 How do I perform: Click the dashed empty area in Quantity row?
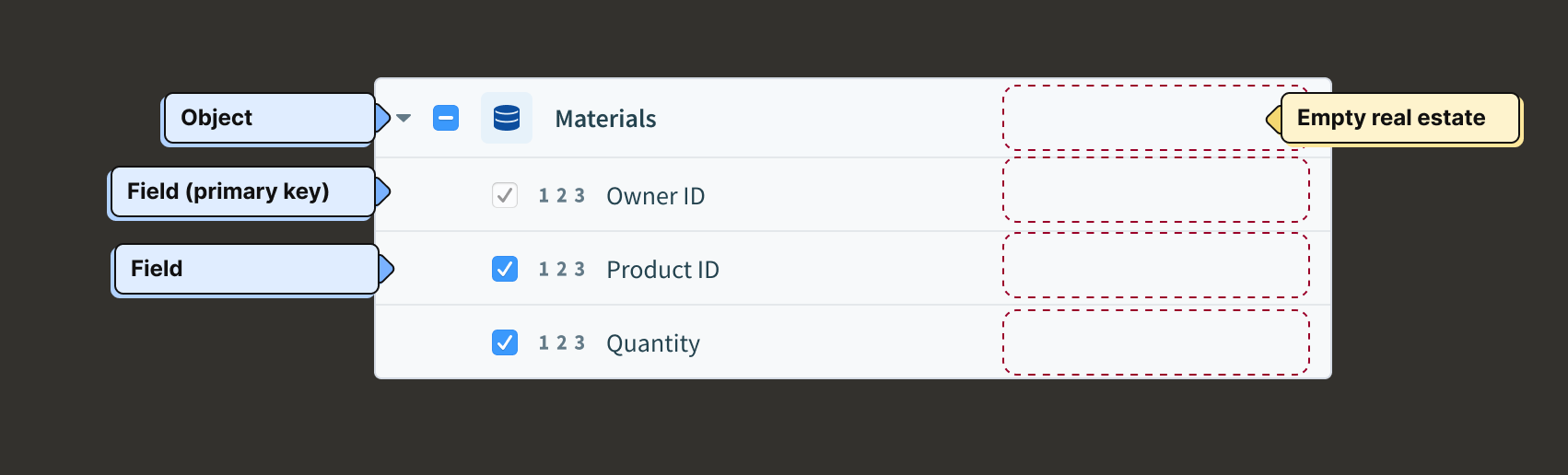point(1155,342)
